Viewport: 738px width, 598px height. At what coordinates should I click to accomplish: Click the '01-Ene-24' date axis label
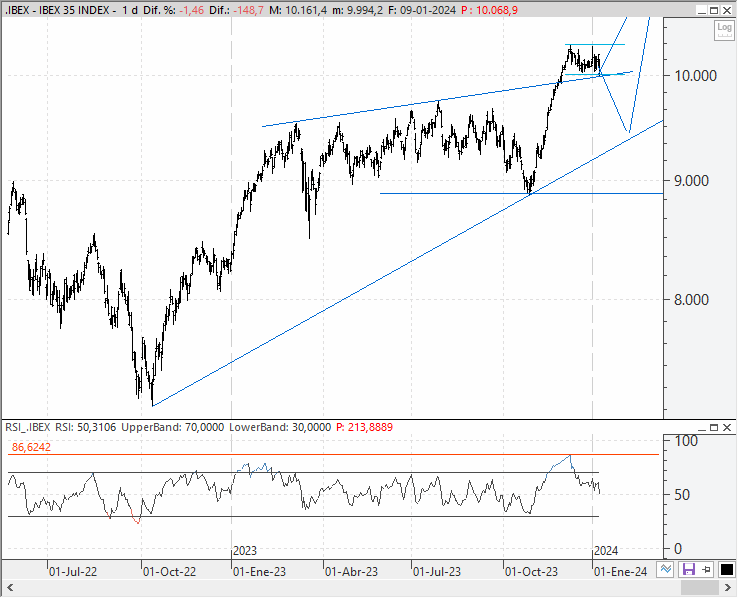(x=621, y=572)
